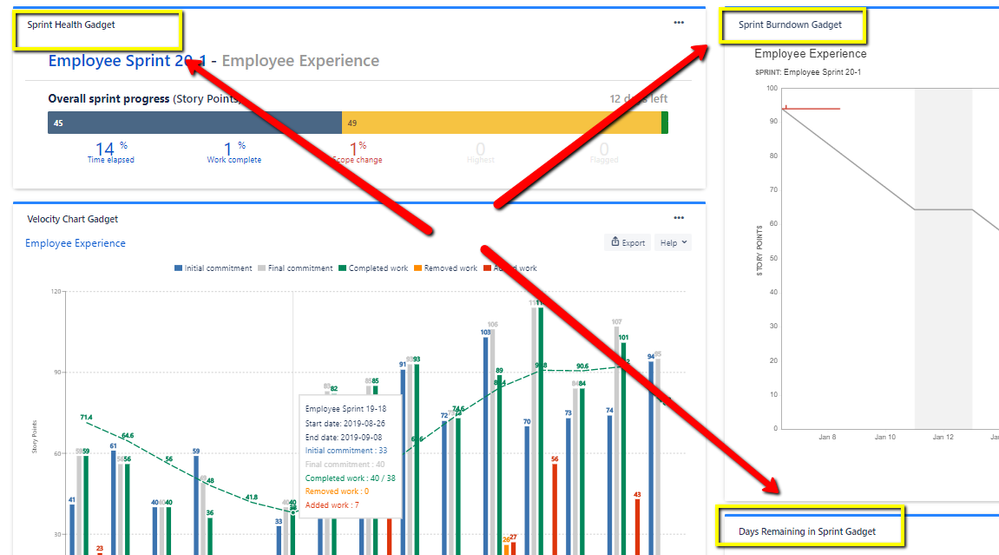Click the Added work red legend swatch
Image resolution: width=999 pixels, height=555 pixels.
487,268
